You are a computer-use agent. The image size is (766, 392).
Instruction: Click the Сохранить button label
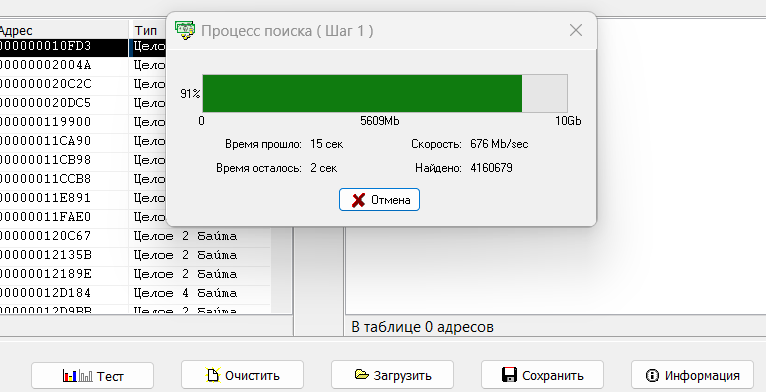(x=553, y=376)
